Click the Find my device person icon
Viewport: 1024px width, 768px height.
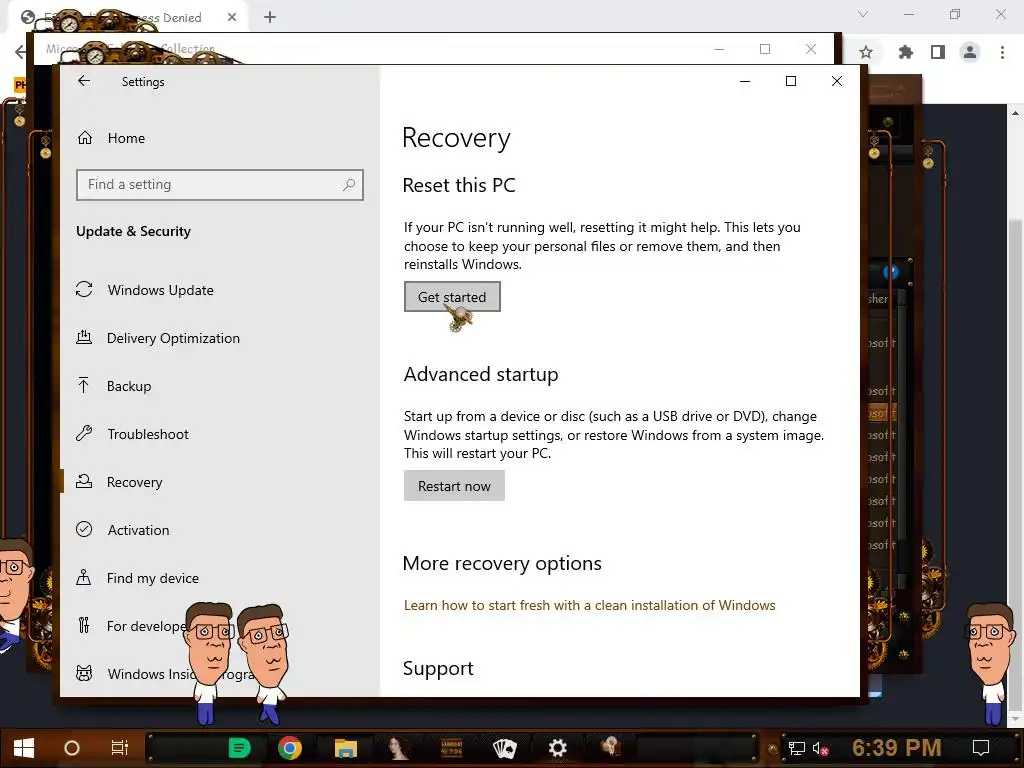pyautogui.click(x=84, y=577)
